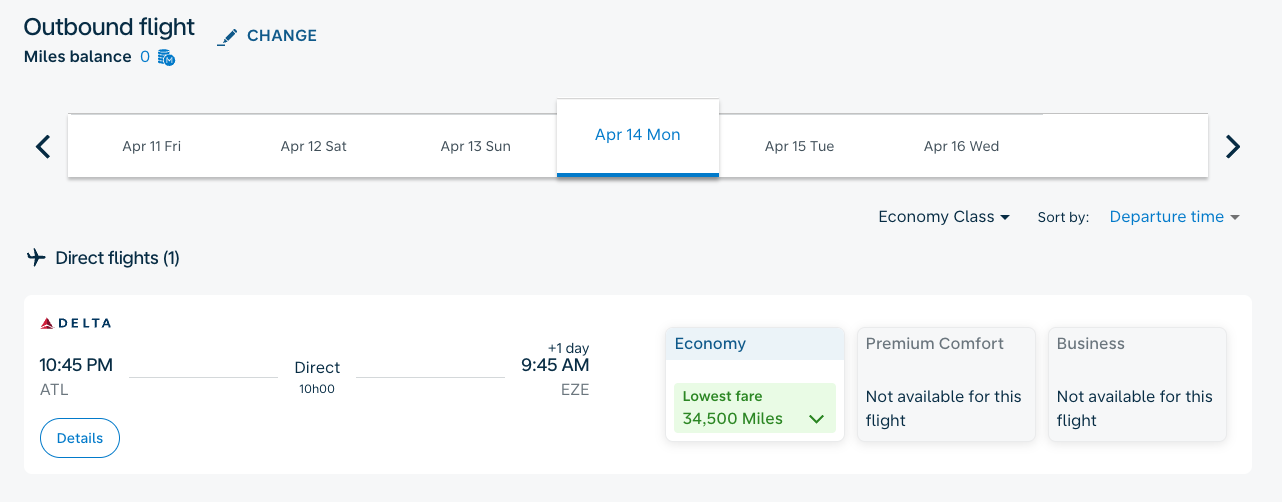
Task: Open flight Details button
Action: point(80,438)
